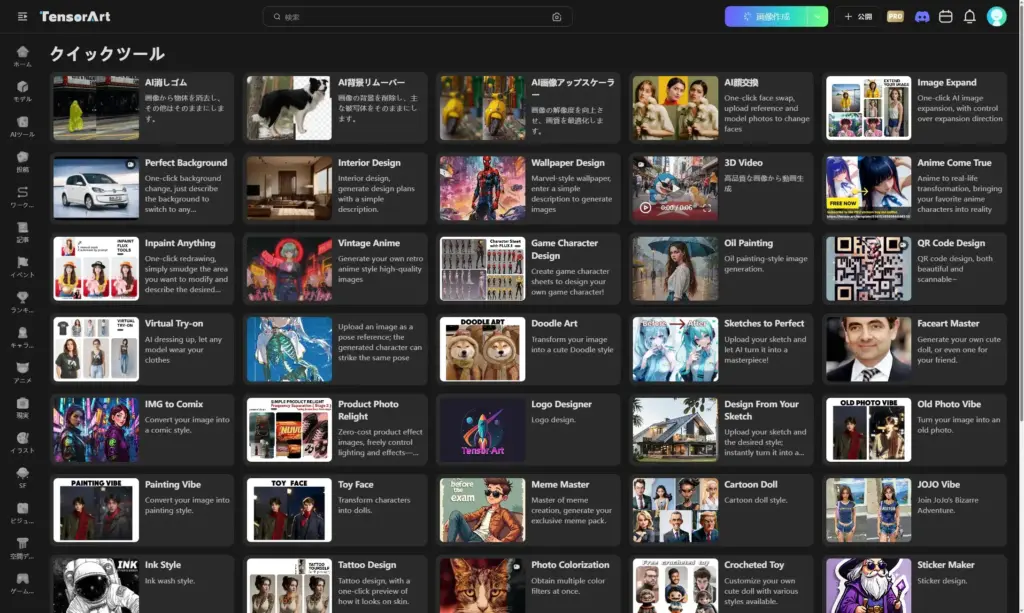The image size is (1024, 613).
Task: Collapse the sidebar with the hamburger icon
Action: [x=22, y=16]
